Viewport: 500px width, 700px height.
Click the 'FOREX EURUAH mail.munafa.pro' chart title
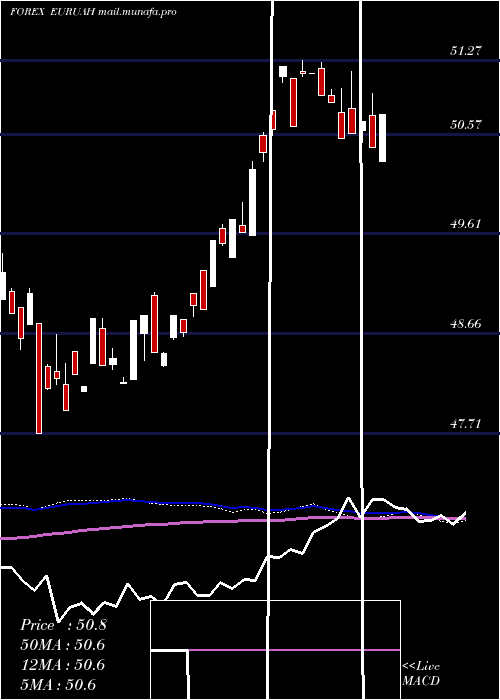[x=93, y=12]
